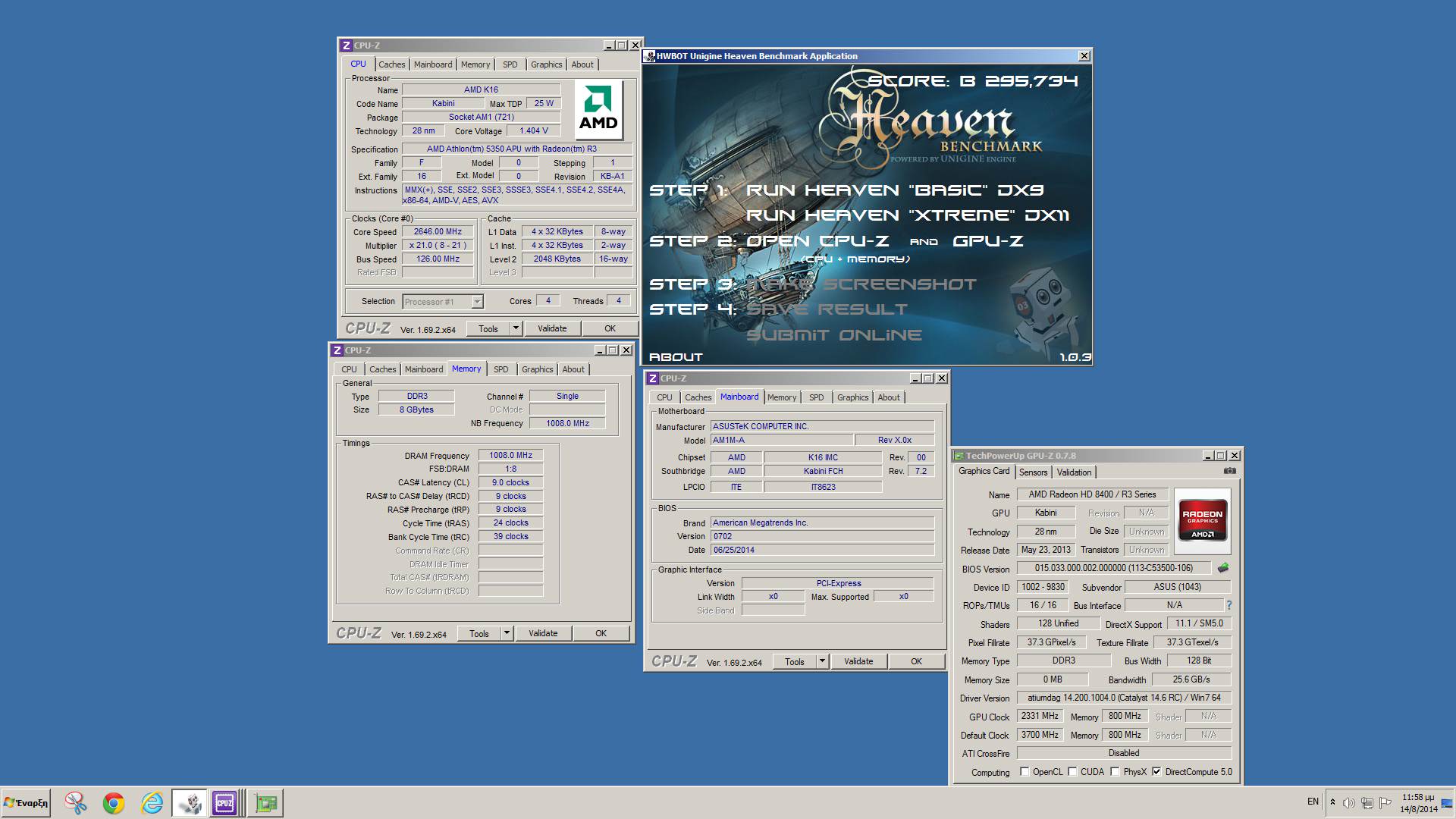The width and height of the screenshot is (1456, 819).
Task: Expand Tools arrow in the Mainboard window
Action: [823, 661]
